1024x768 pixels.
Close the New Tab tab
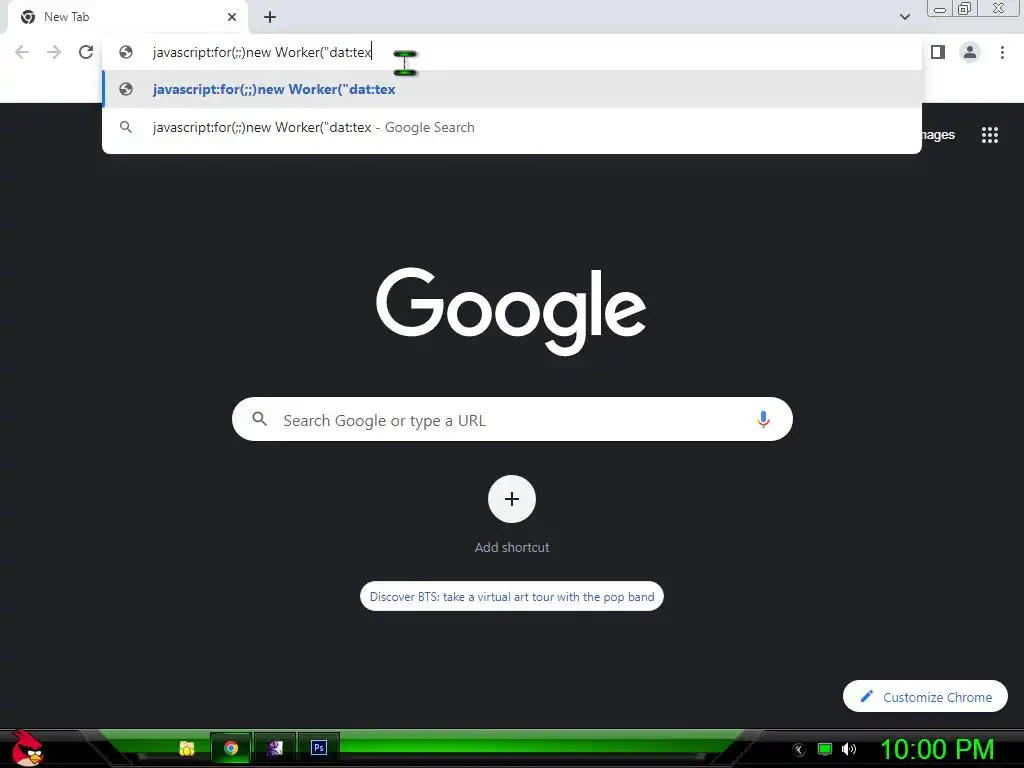[x=232, y=17]
